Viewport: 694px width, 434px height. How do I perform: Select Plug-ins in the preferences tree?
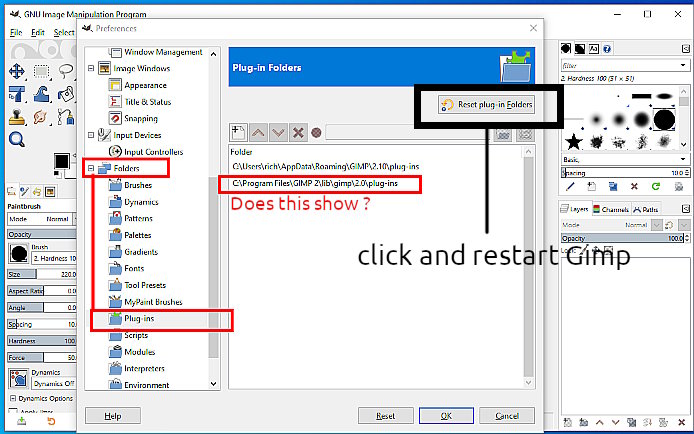pos(139,319)
